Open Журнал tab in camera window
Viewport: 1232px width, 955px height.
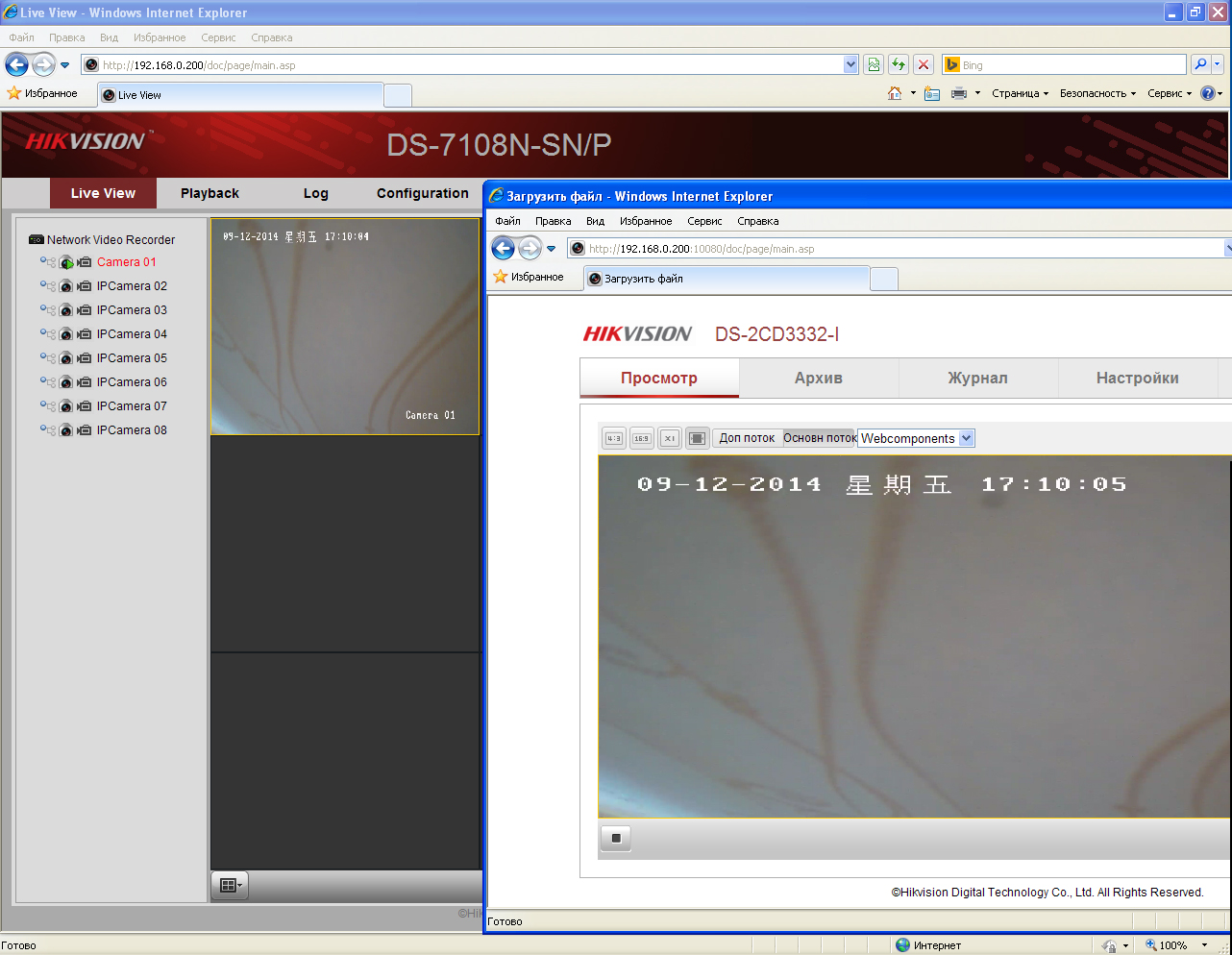[978, 378]
